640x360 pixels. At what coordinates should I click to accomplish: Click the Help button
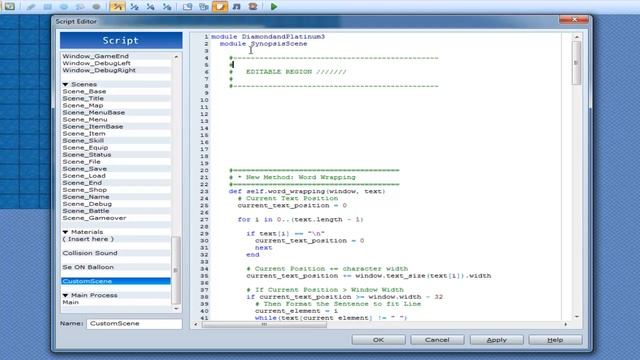[x=555, y=340]
